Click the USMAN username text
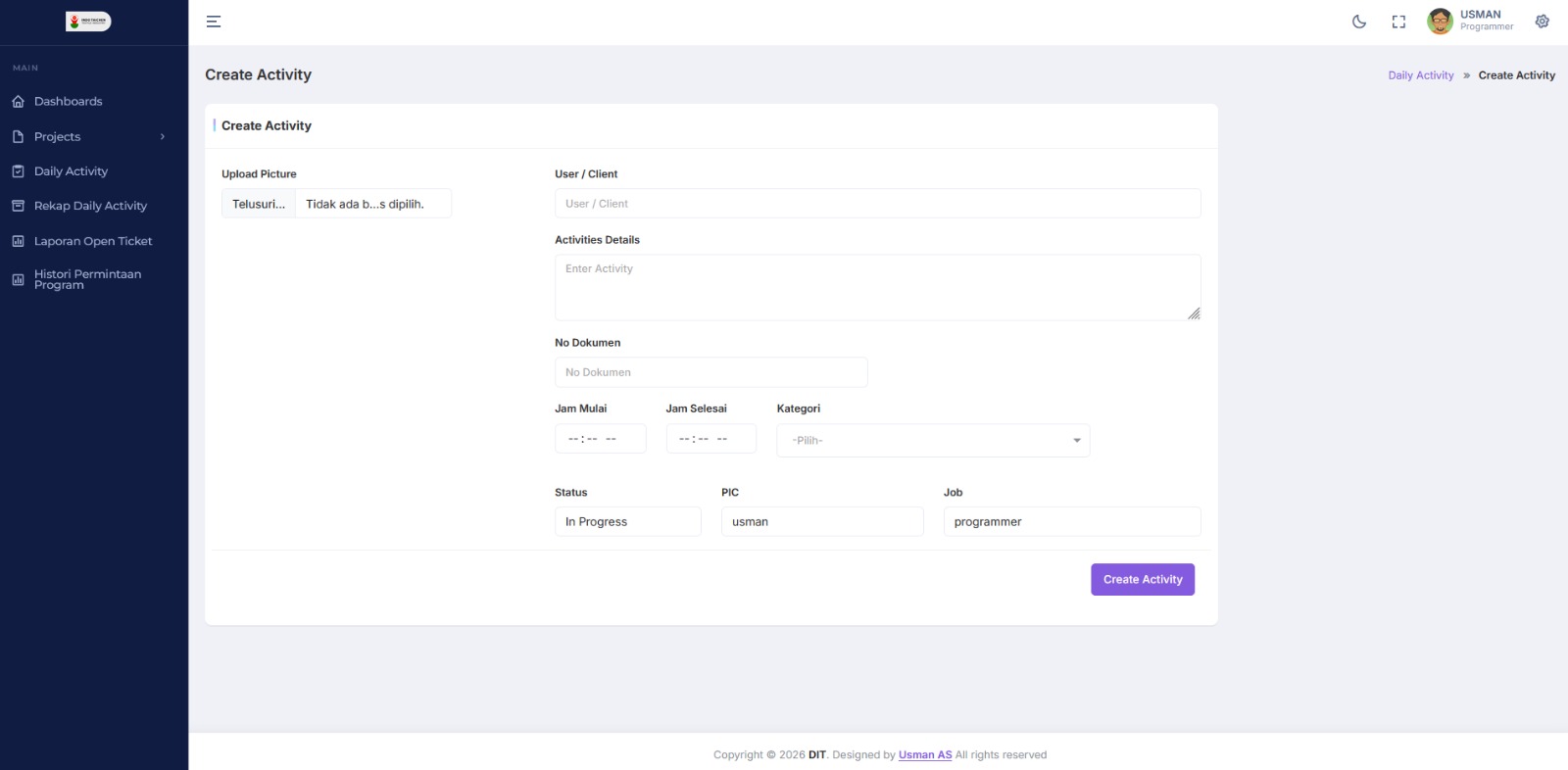Screen dimensions: 1568x770 click(x=1481, y=15)
